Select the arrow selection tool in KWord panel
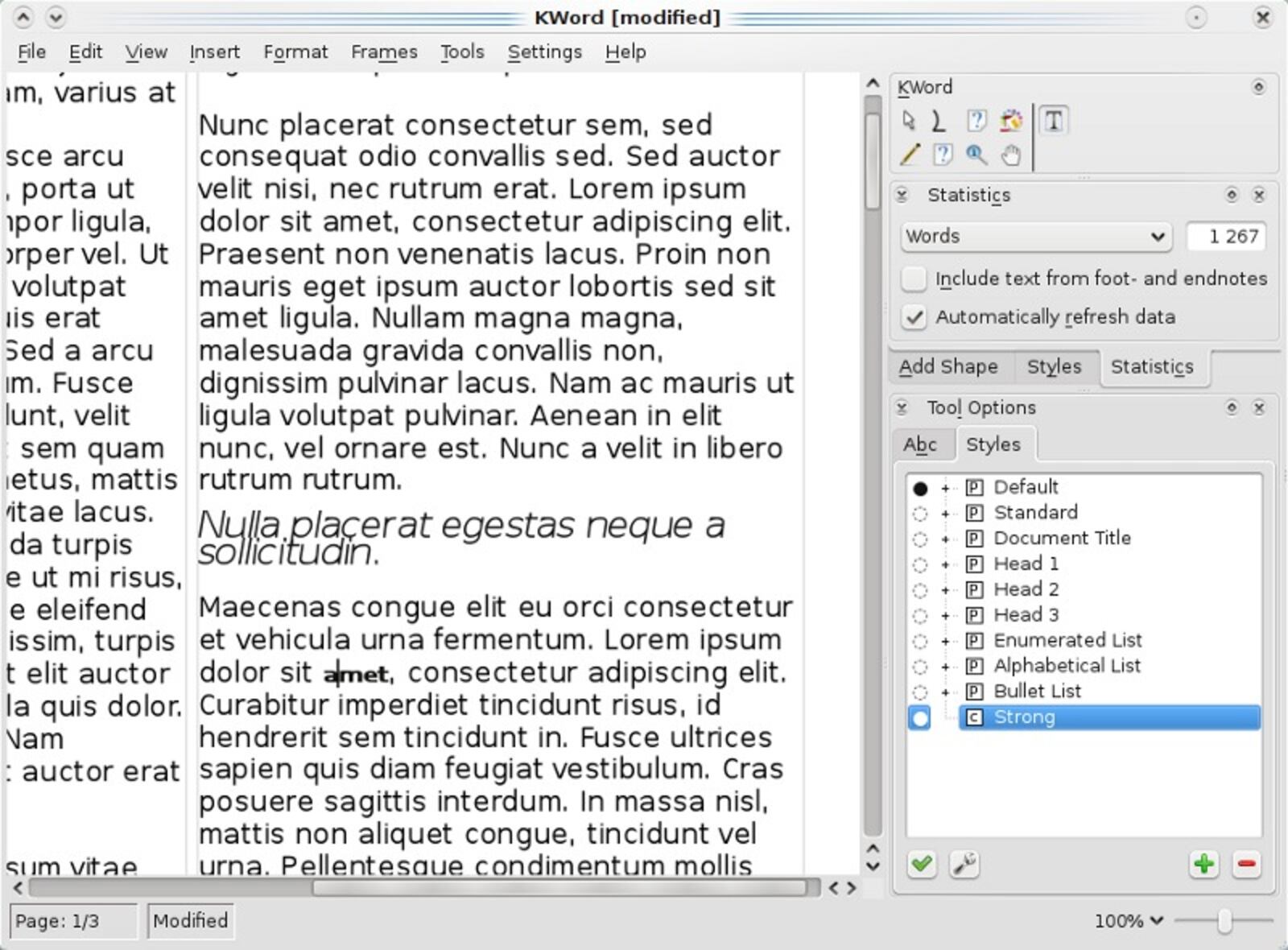 909,121
